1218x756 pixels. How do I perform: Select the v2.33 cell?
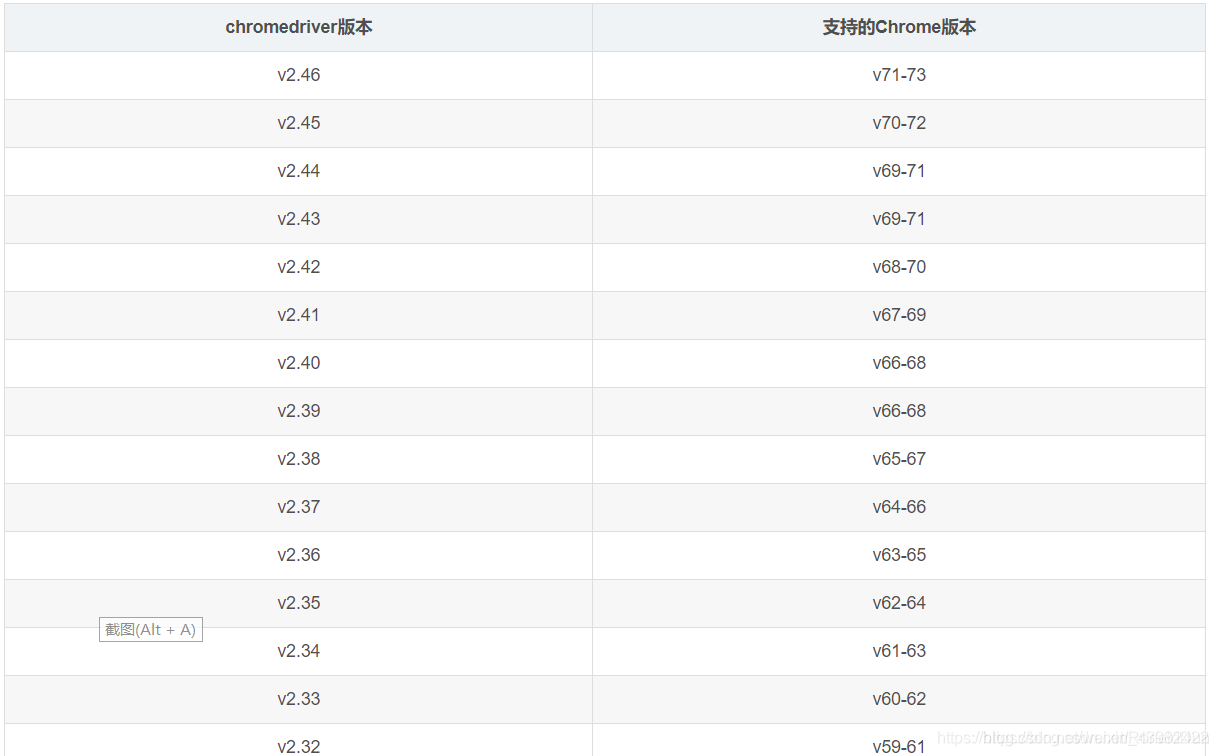[299, 699]
